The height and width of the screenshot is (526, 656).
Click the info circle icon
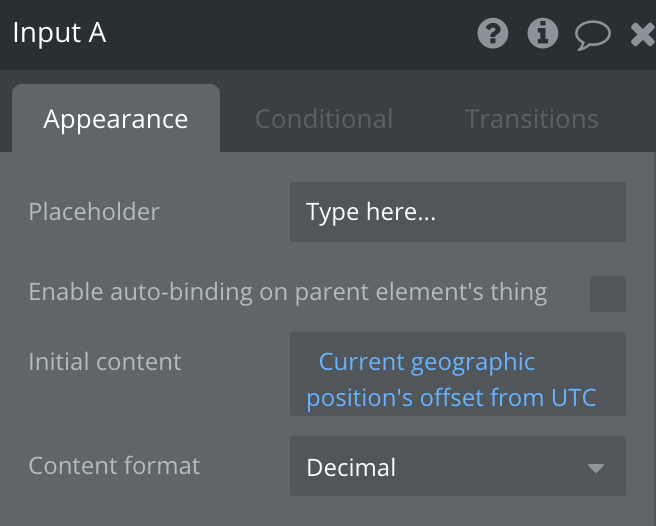pos(543,34)
